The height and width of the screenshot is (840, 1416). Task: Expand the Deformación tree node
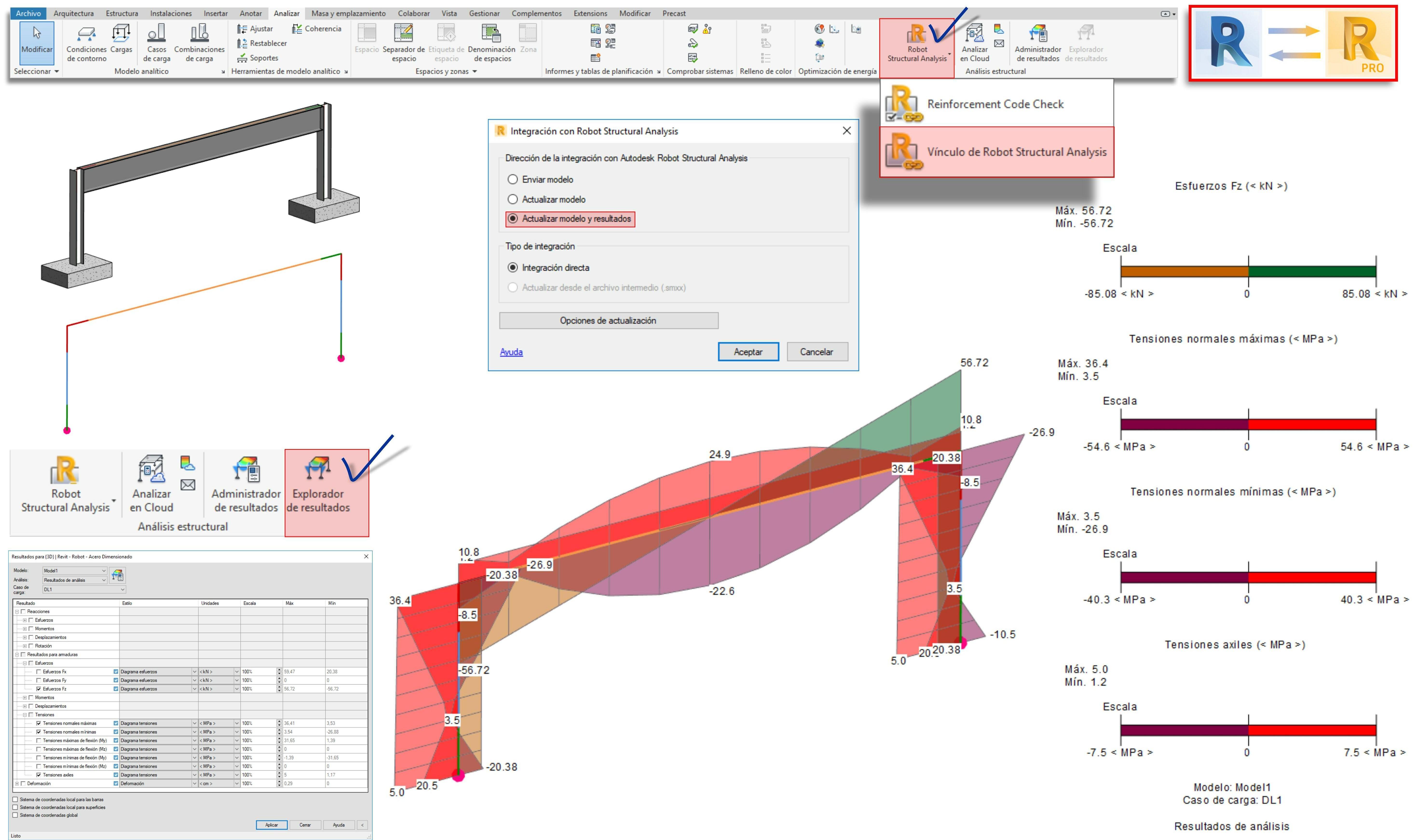(x=17, y=784)
